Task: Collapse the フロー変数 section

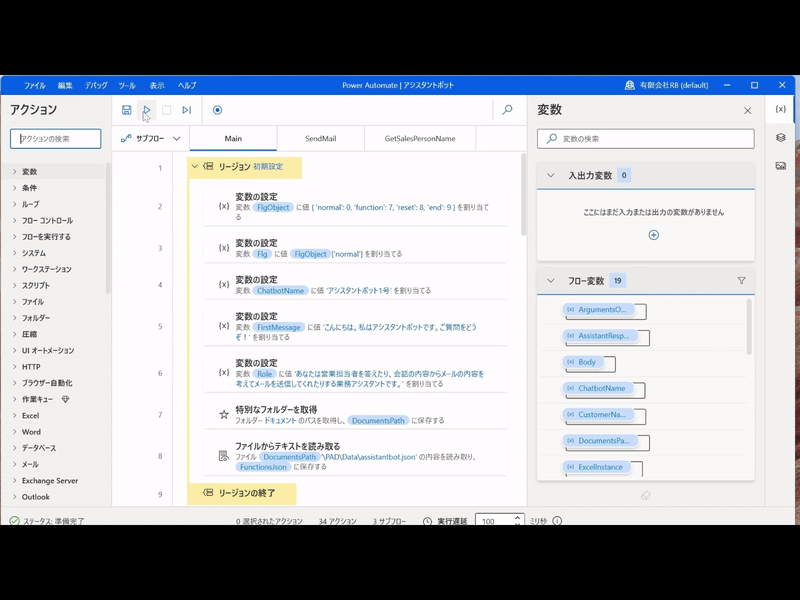Action: (x=550, y=281)
